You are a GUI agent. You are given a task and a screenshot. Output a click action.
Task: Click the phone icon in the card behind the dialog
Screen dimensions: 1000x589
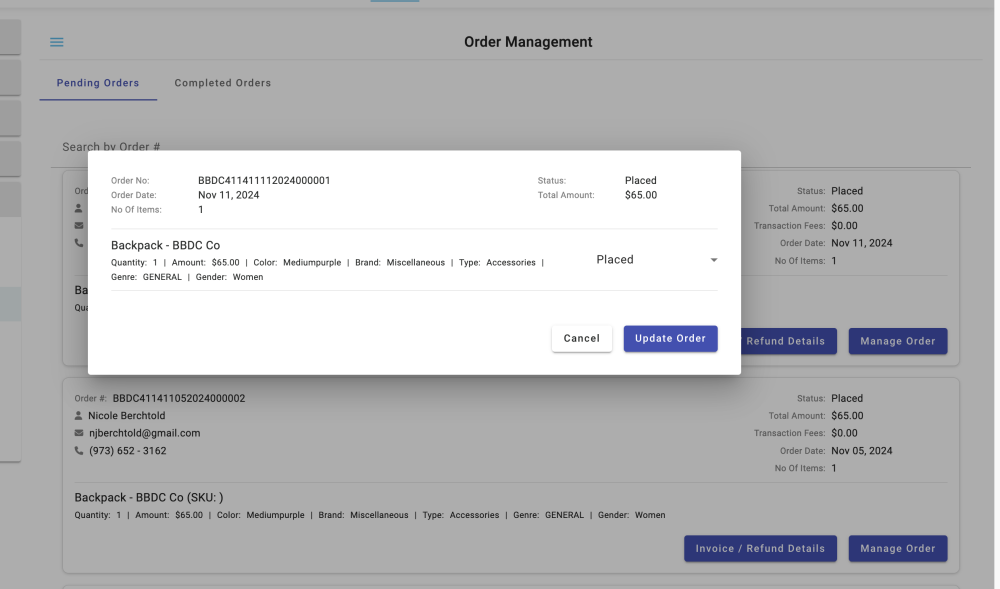(79, 243)
